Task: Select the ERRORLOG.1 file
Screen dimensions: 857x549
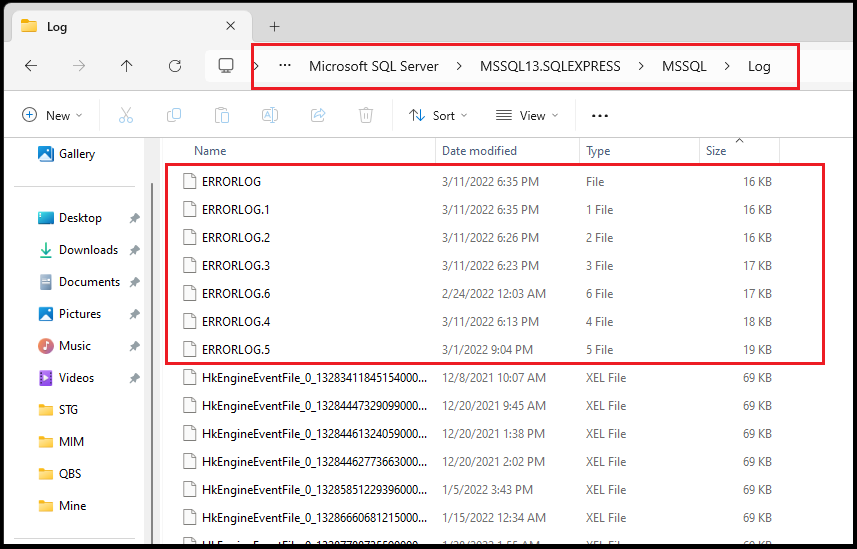Action: tap(236, 210)
